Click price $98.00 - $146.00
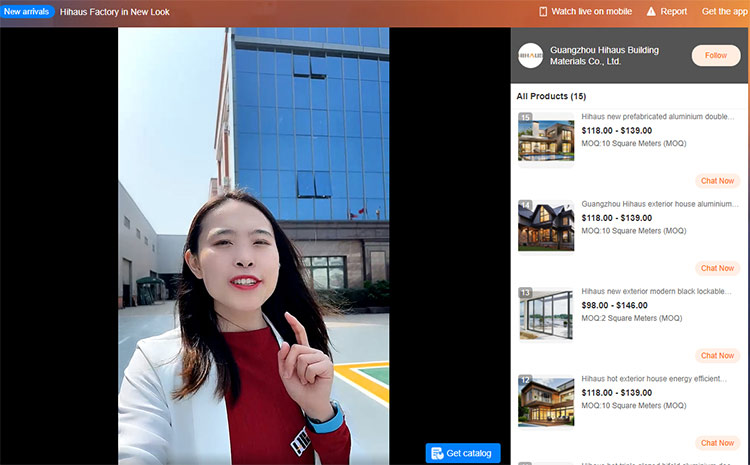The height and width of the screenshot is (465, 750). coord(615,305)
